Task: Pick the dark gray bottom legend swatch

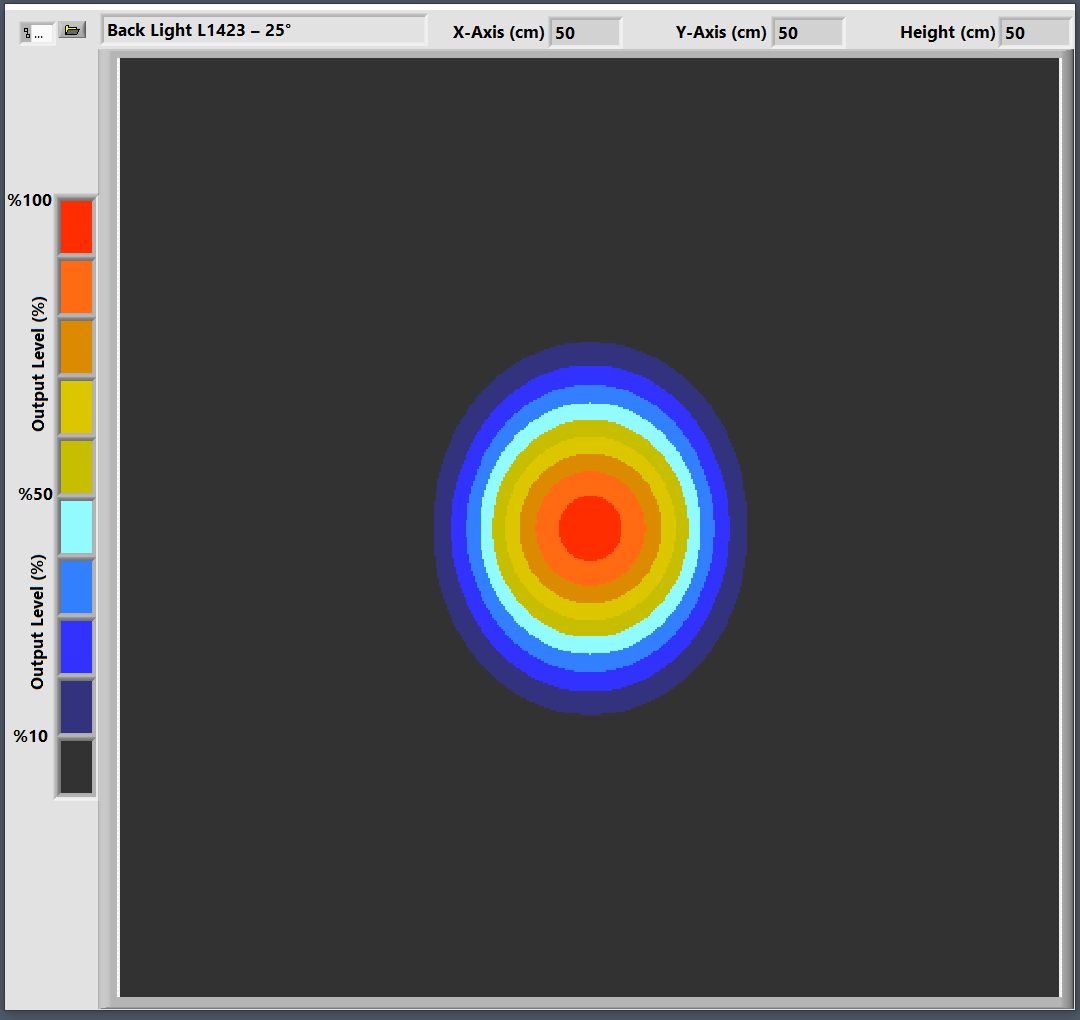Action: pos(76,767)
